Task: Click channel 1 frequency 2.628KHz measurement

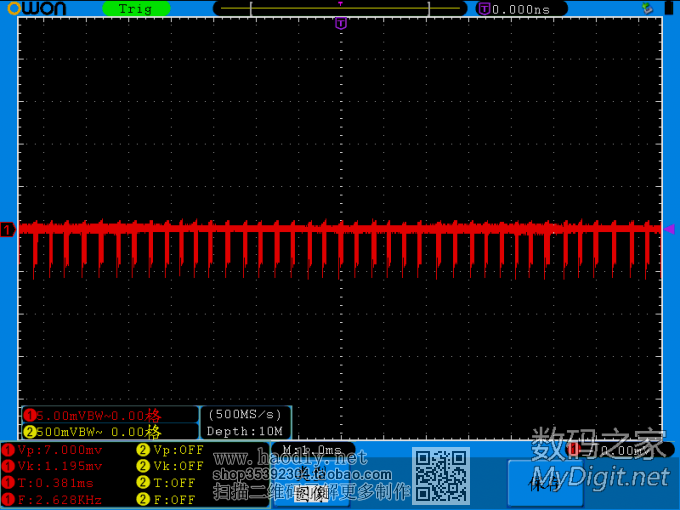Action: coord(60,499)
